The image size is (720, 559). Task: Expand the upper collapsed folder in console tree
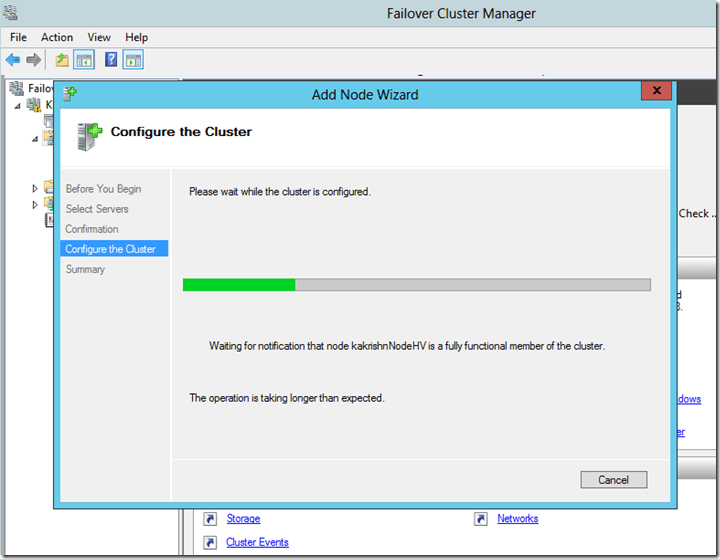click(36, 187)
